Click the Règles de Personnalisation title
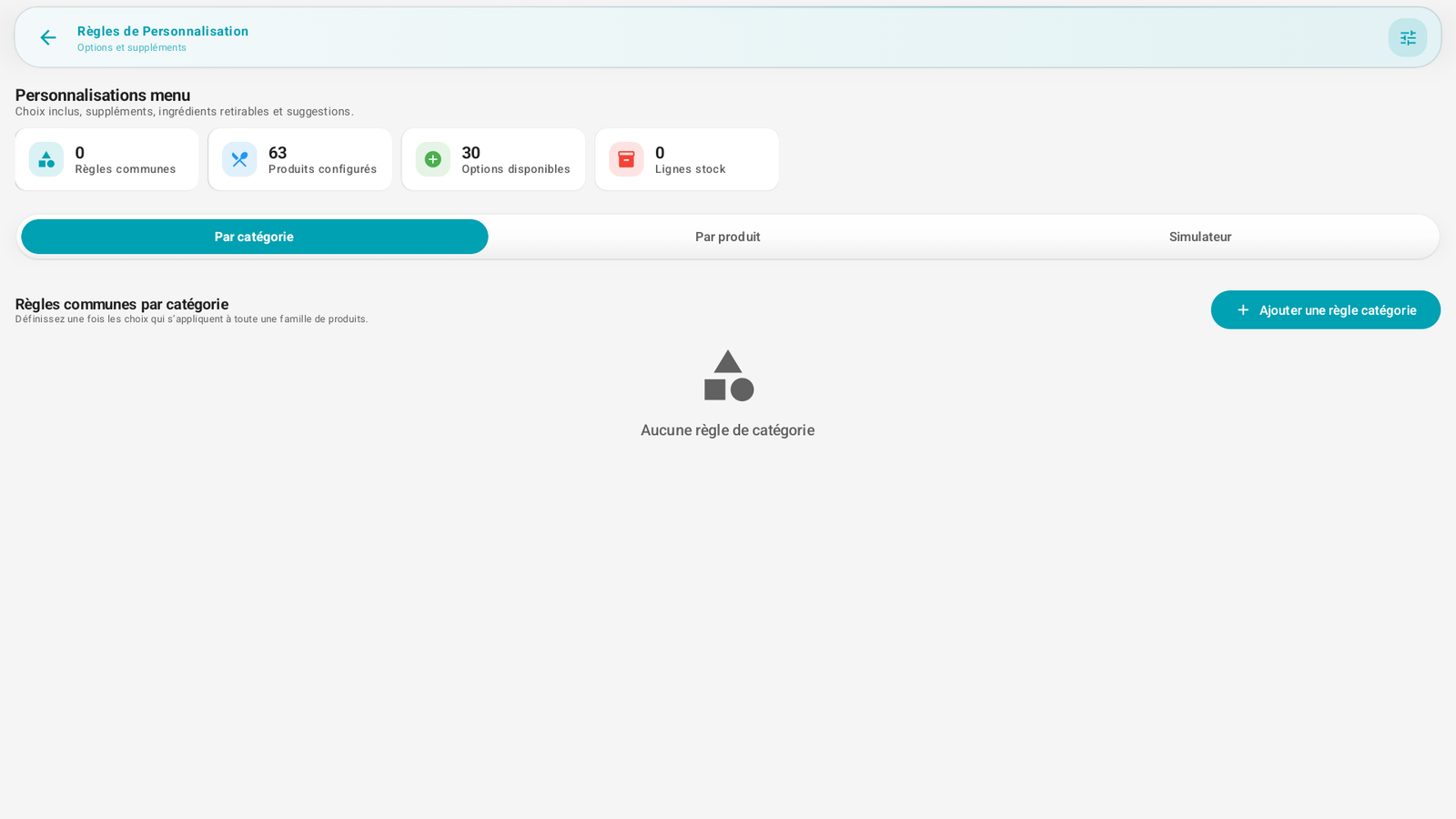The height and width of the screenshot is (819, 1456). (163, 31)
